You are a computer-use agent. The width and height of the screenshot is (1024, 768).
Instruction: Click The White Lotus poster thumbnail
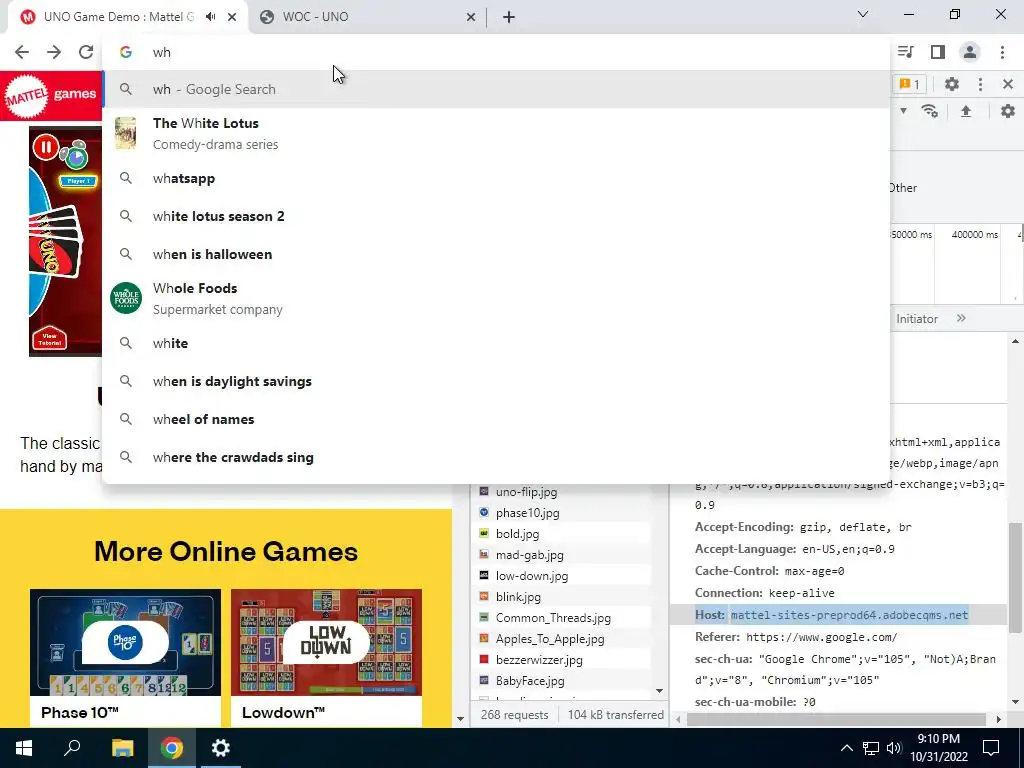(126, 133)
